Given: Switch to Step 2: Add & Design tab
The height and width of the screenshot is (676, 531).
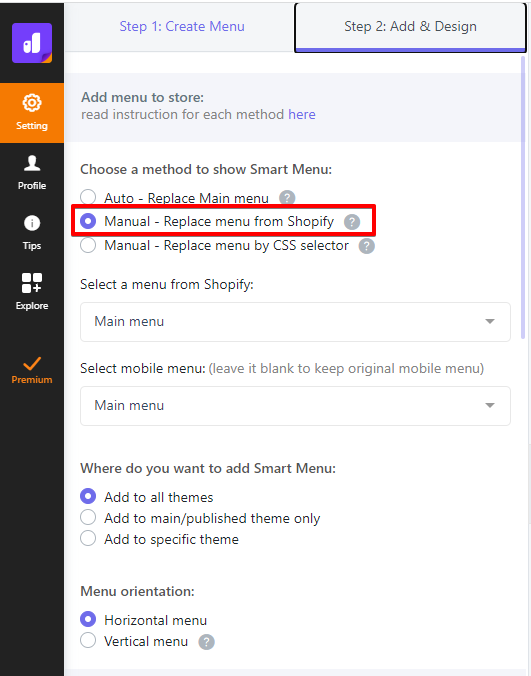Looking at the screenshot, I should tap(410, 27).
